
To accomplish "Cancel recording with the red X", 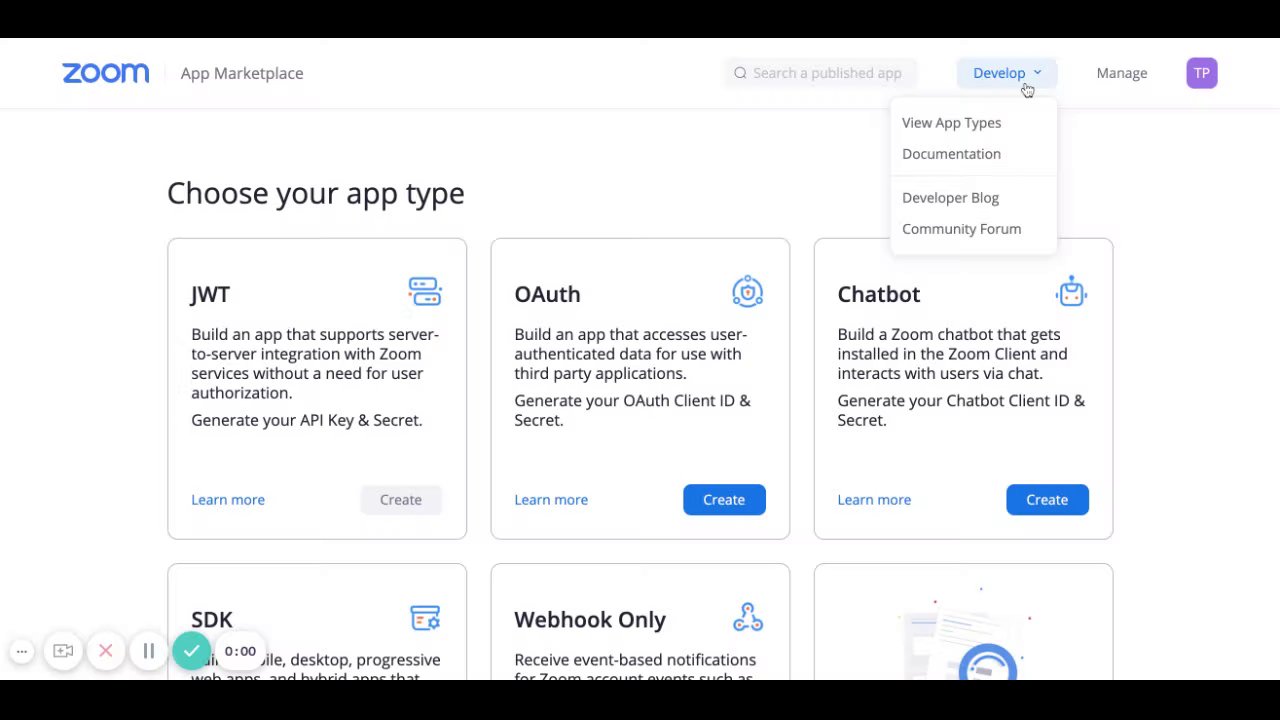I will tap(105, 651).
